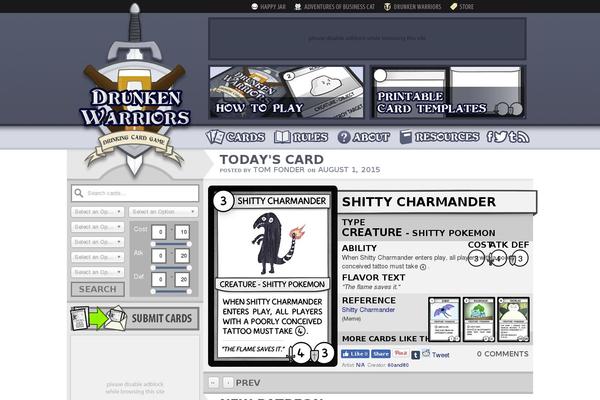Open the How To Play banner
This screenshot has width=600, height=400.
[x=286, y=92]
